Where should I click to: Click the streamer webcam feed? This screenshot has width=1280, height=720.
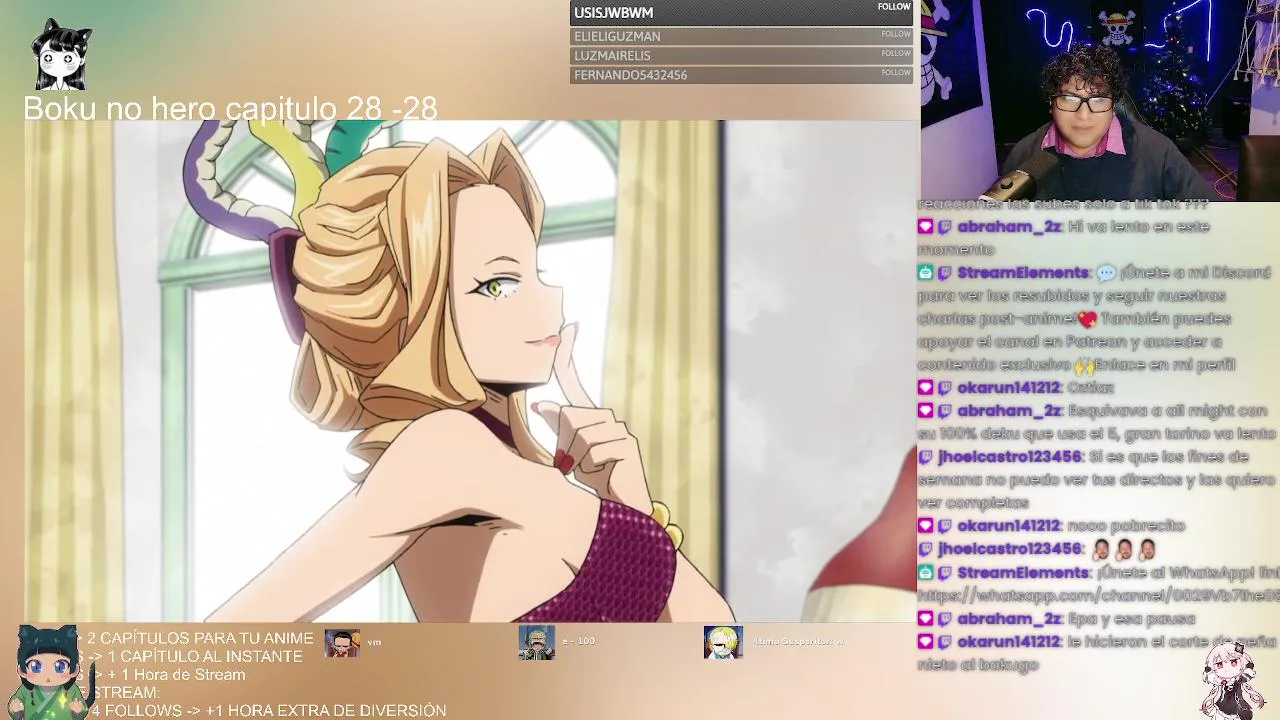click(x=1100, y=100)
